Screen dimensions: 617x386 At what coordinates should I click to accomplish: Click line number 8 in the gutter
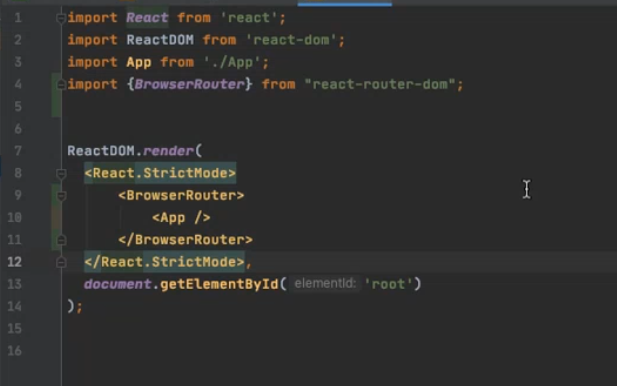(x=18, y=173)
